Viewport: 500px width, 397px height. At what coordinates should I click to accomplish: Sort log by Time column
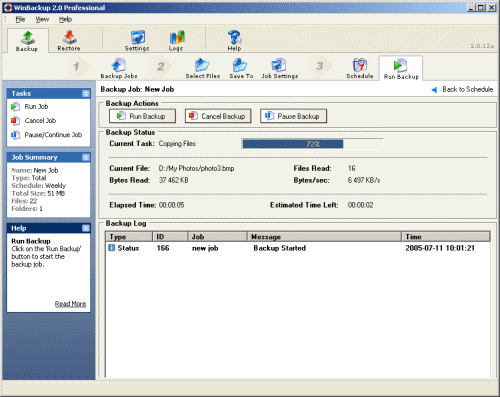(x=446, y=237)
